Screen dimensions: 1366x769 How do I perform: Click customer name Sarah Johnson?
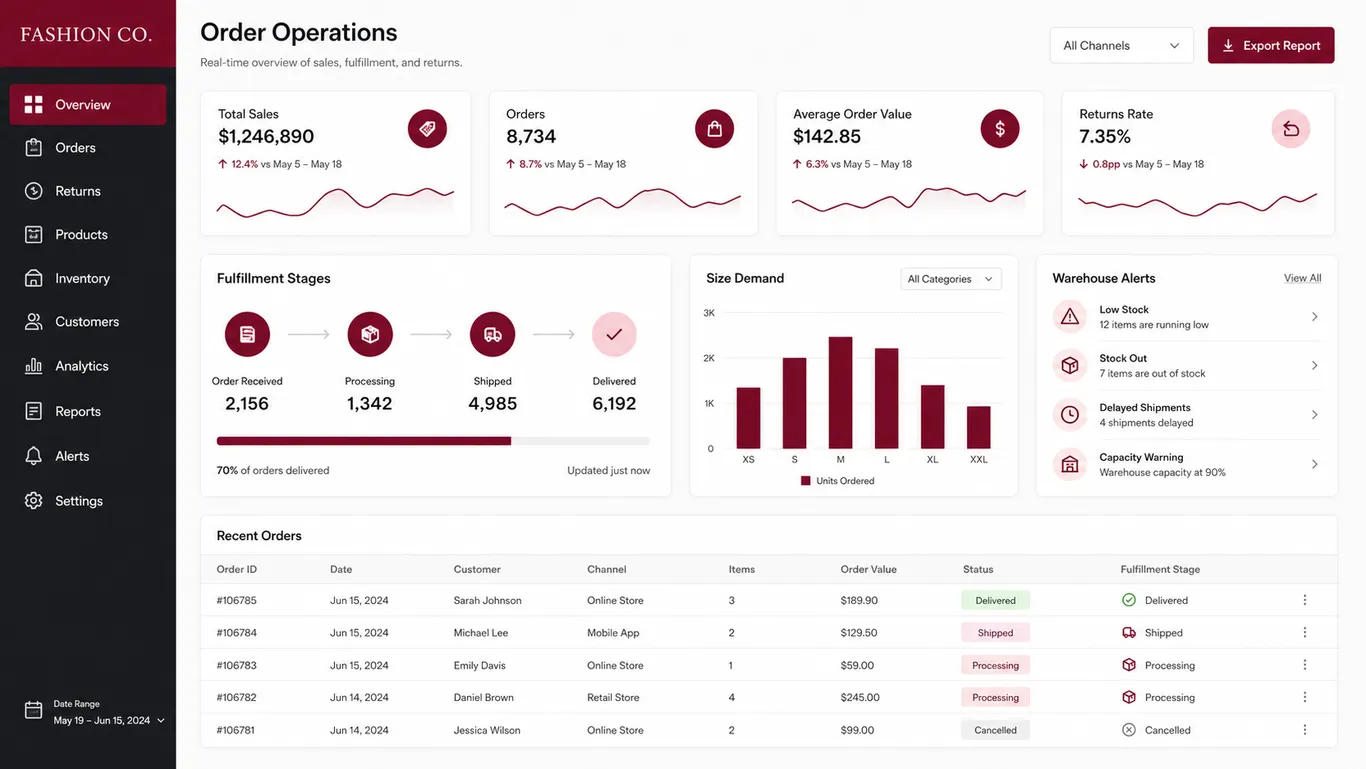[487, 601]
